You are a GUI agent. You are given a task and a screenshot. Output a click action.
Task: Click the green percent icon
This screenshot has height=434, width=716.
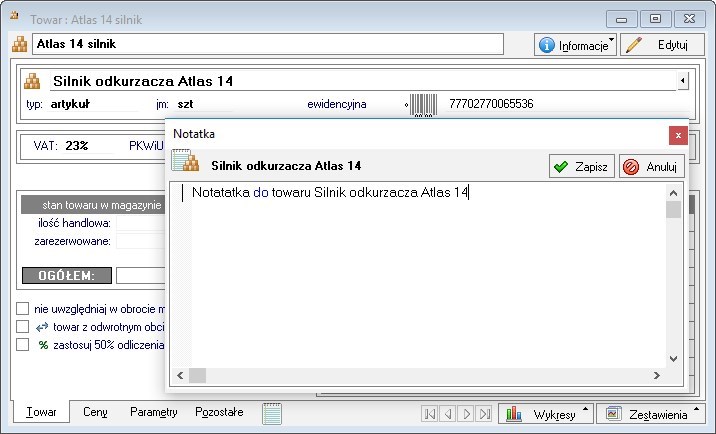(x=43, y=345)
